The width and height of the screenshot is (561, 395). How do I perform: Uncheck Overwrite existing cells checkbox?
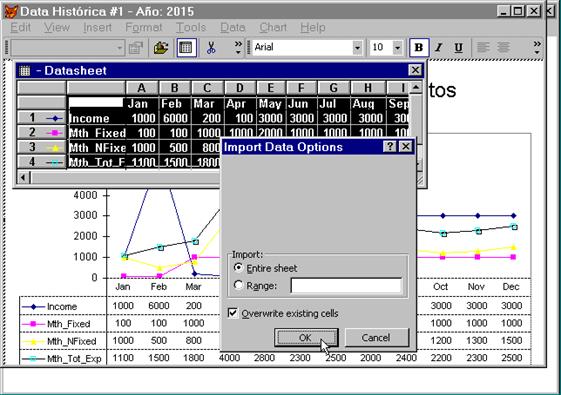(x=233, y=313)
